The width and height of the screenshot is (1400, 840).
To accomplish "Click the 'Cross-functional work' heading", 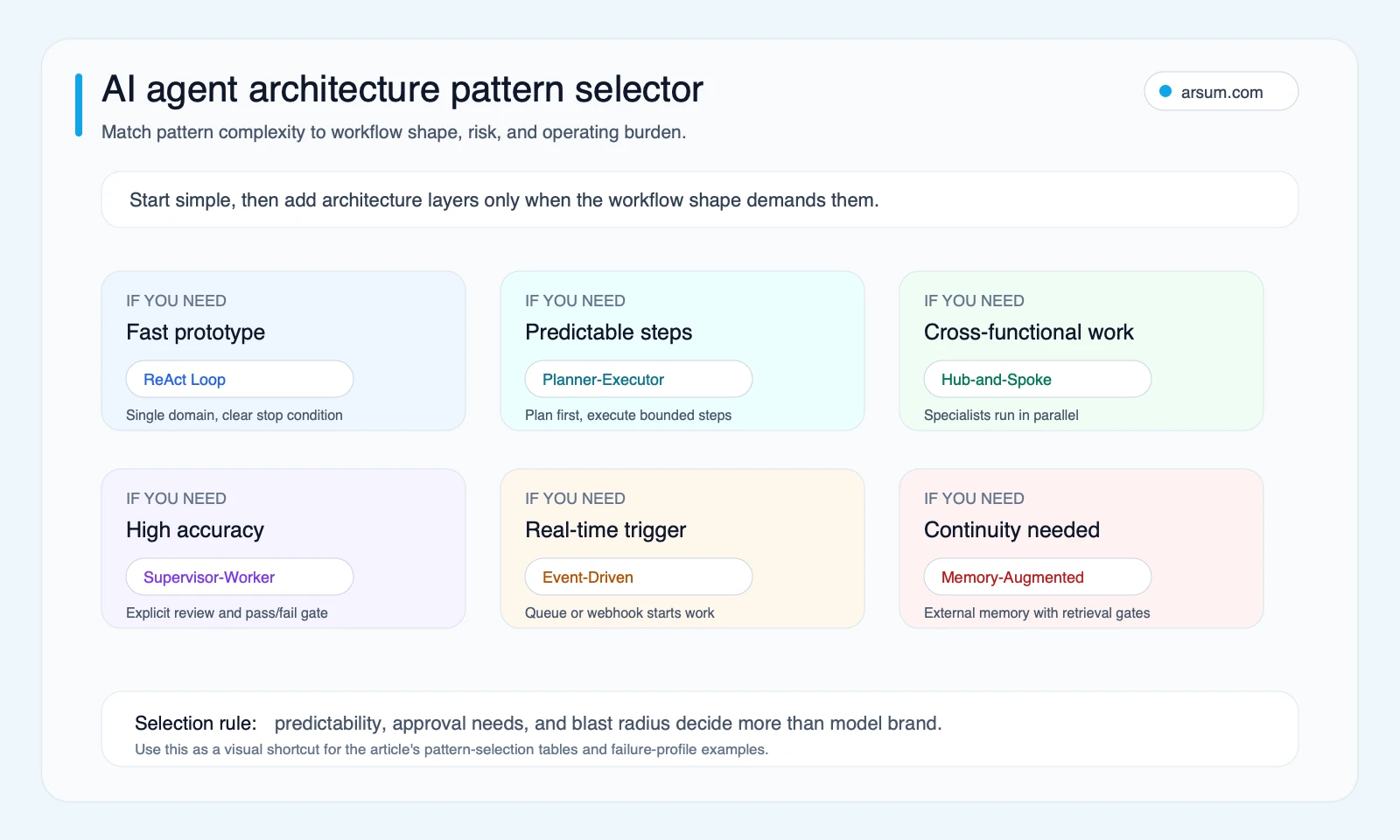I will coord(1028,332).
